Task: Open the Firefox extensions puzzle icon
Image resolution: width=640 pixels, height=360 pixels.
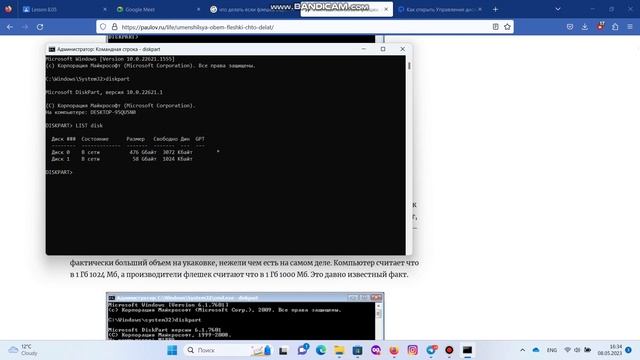Action: point(615,27)
